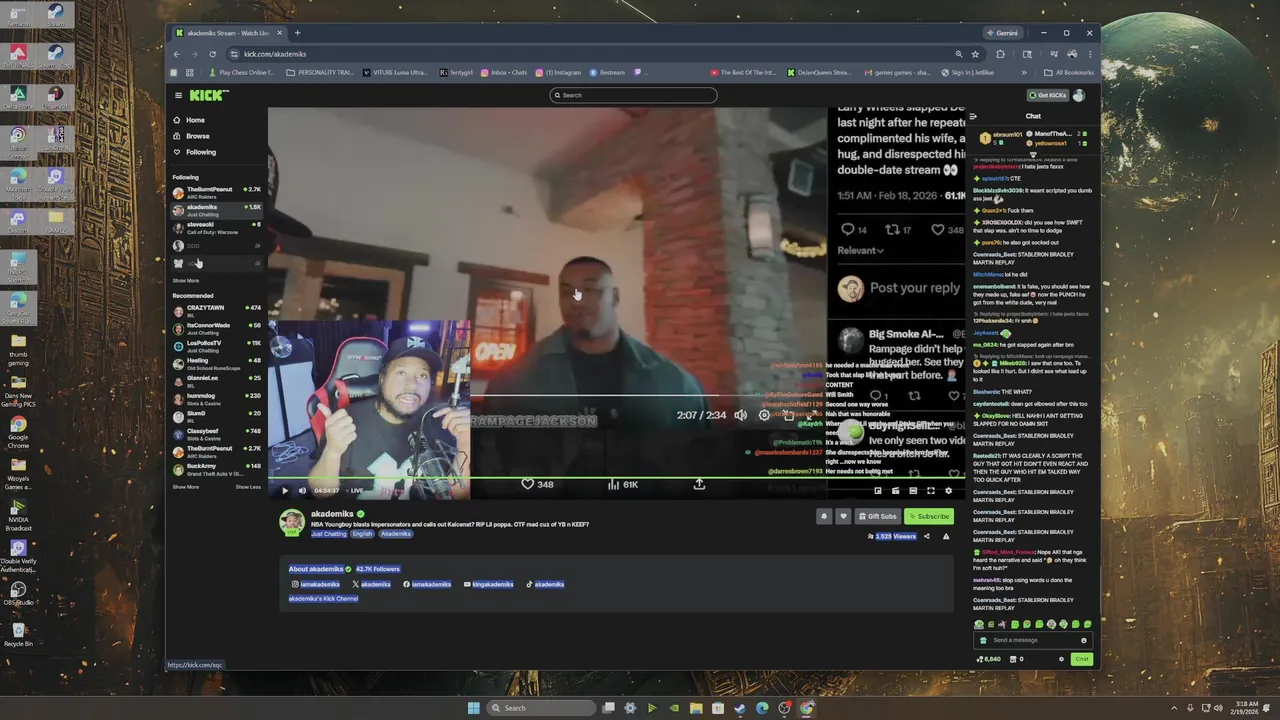Open the 6,840 KICKs balance
Screen dimensions: 1280x720
pyautogui.click(x=989, y=659)
